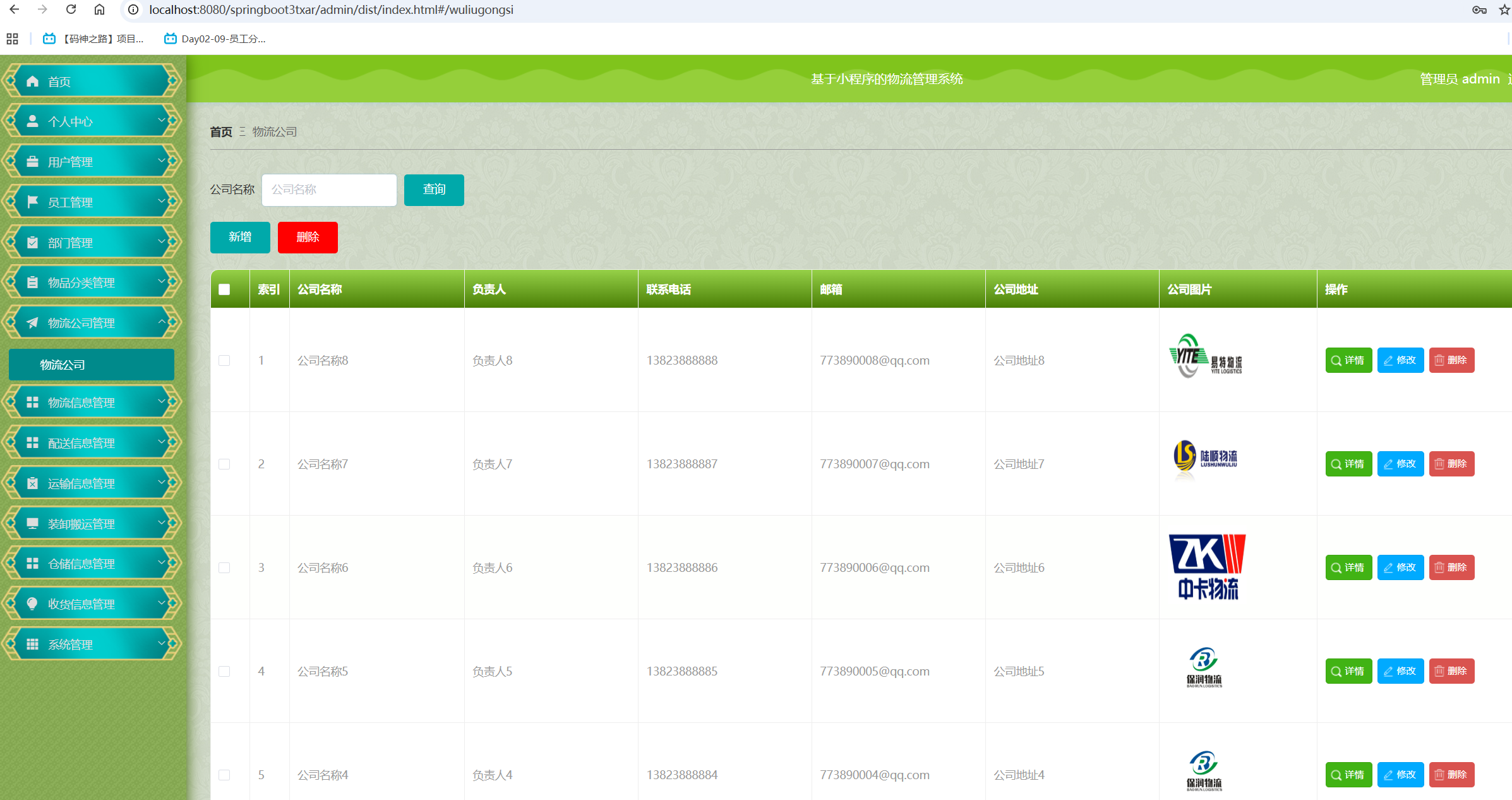Expand the 系统管理 menu chevron
This screenshot has width=1512, height=800.
(x=162, y=644)
